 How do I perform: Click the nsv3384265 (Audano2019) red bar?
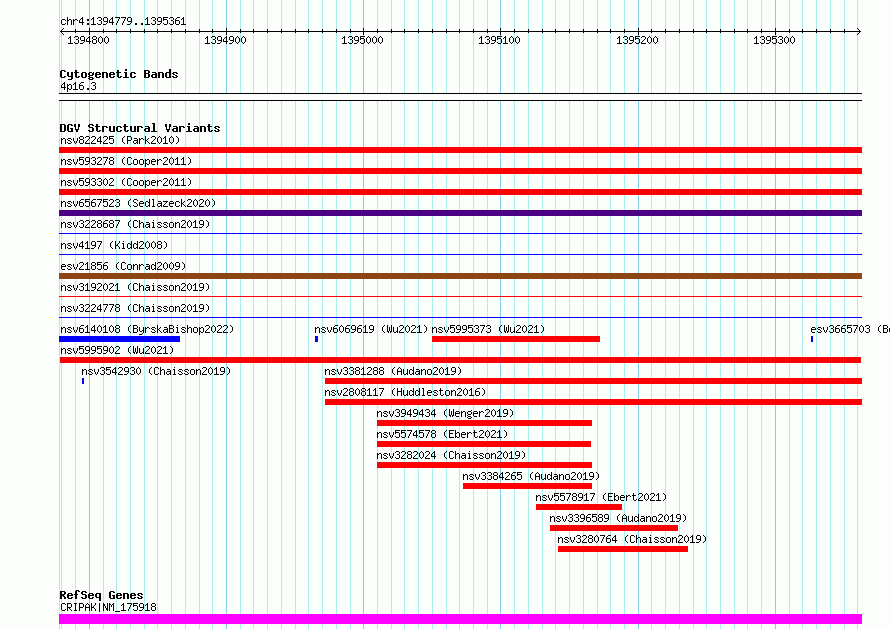tap(527, 486)
